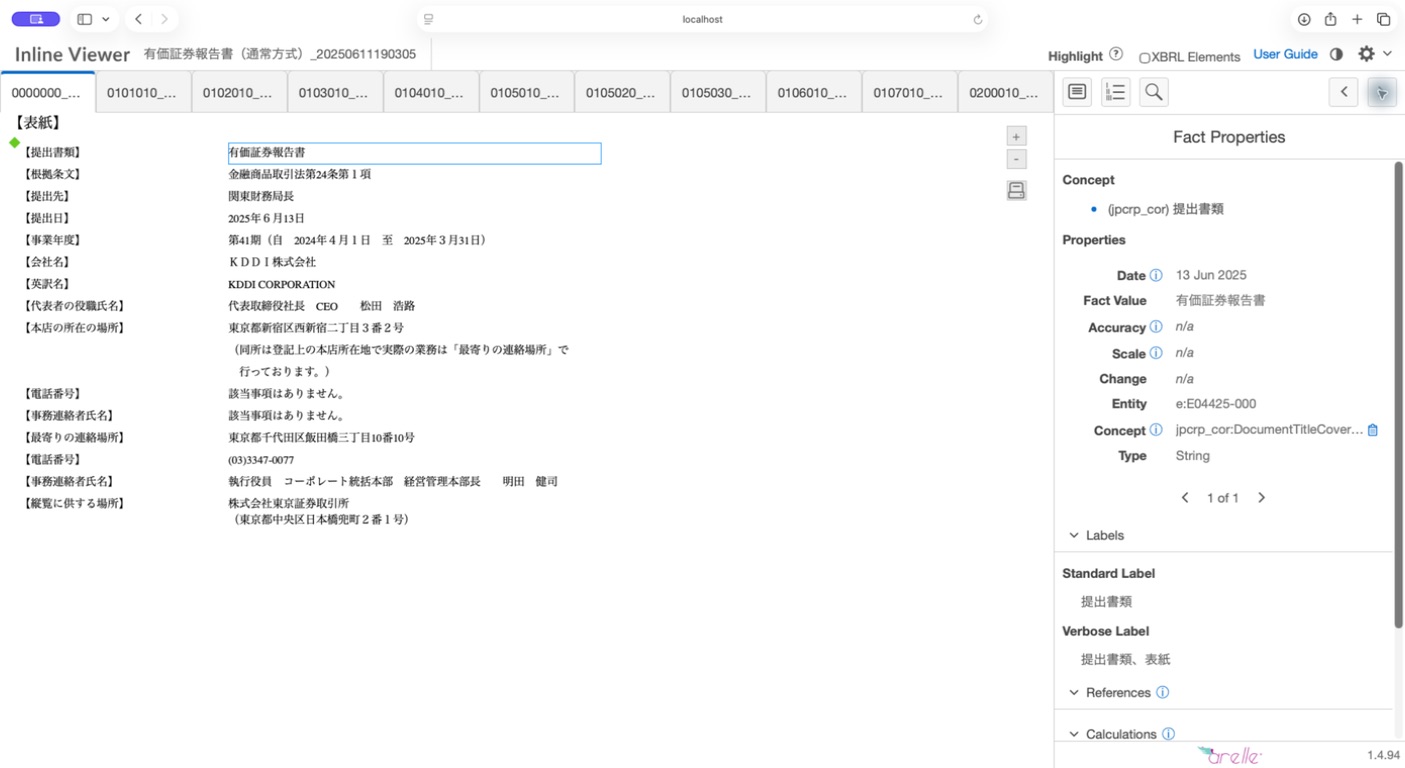Viewport: 1405px width, 768px height.
Task: Zoom in with the plus button
Action: pos(1016,137)
